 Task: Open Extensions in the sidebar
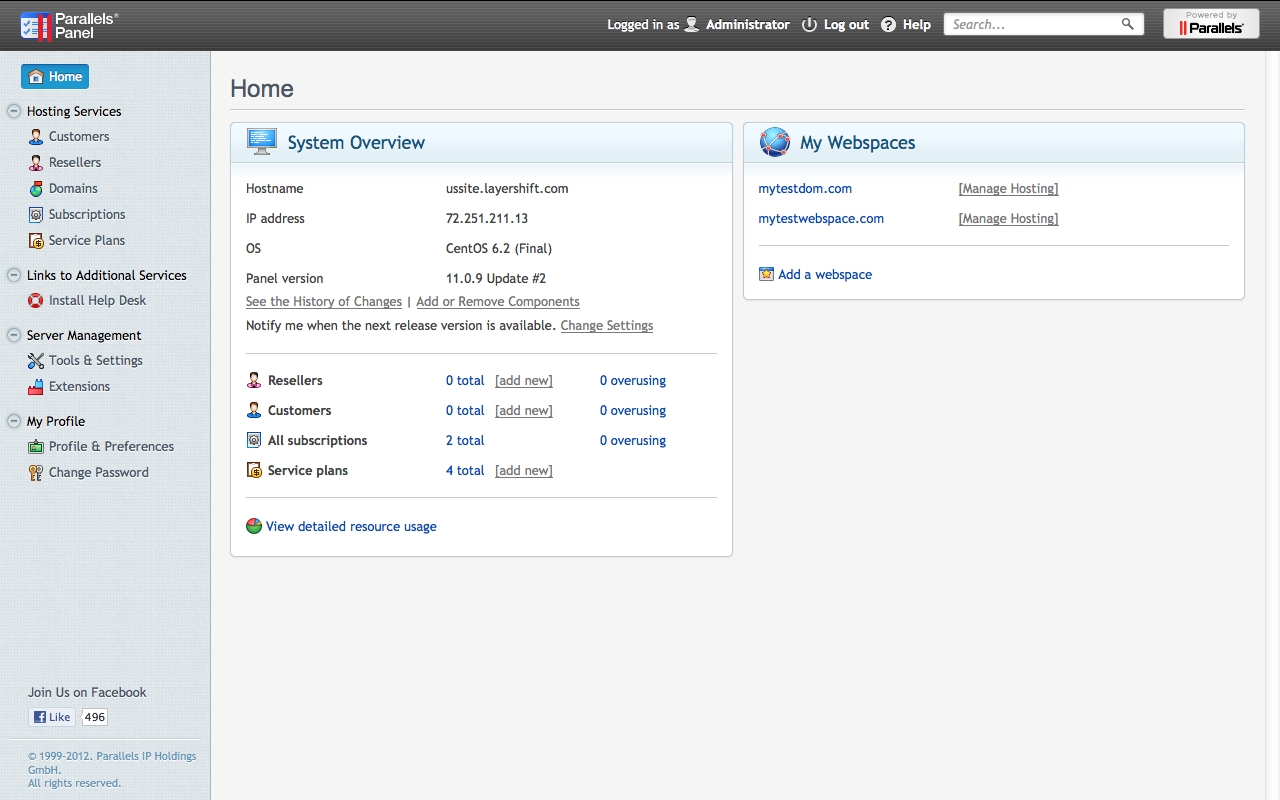[x=79, y=387]
